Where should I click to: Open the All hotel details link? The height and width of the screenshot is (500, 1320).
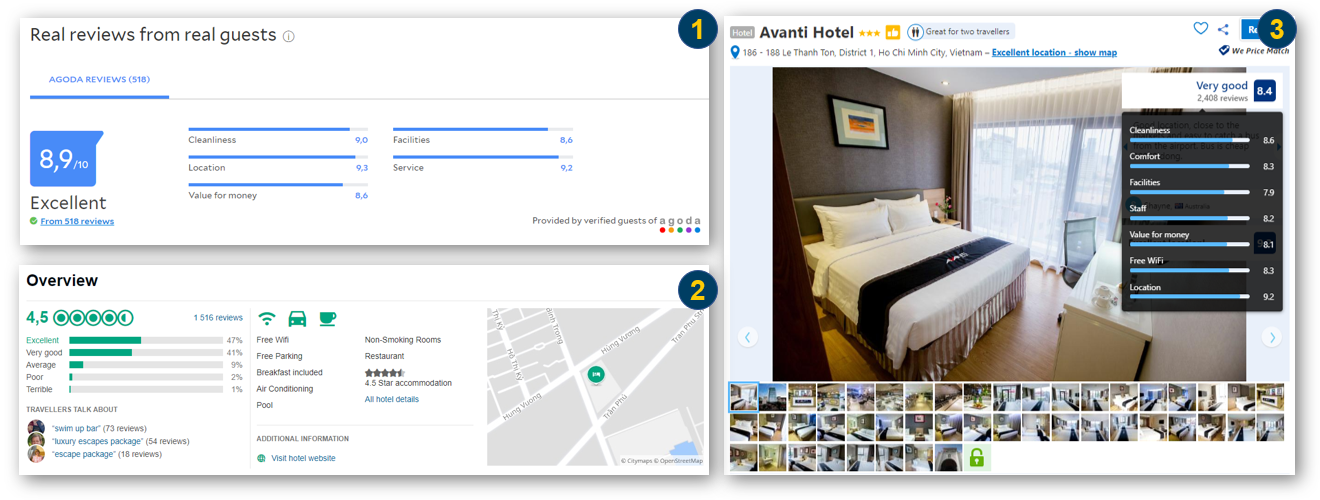tap(392, 399)
